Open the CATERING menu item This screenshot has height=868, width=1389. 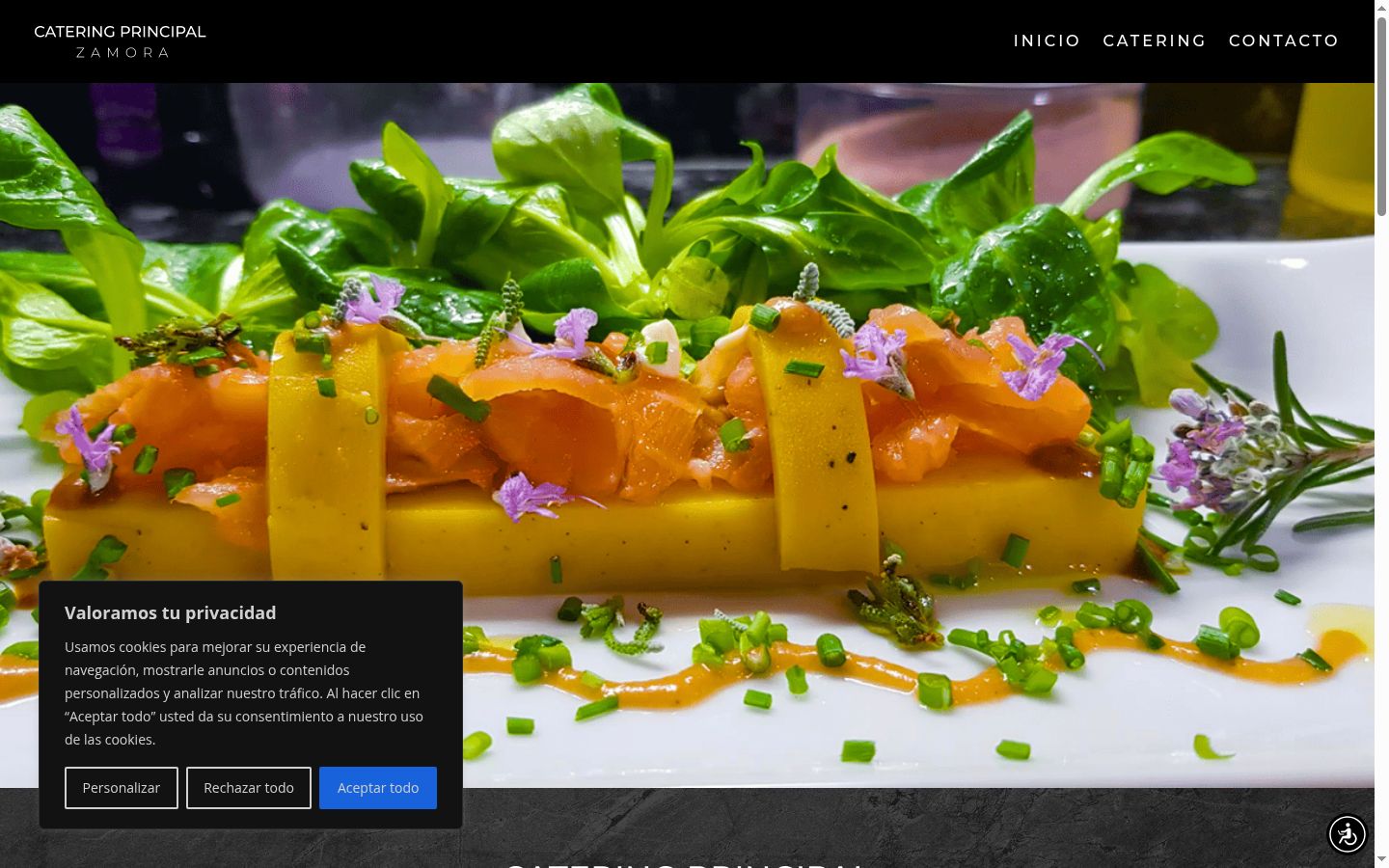[x=1155, y=41]
